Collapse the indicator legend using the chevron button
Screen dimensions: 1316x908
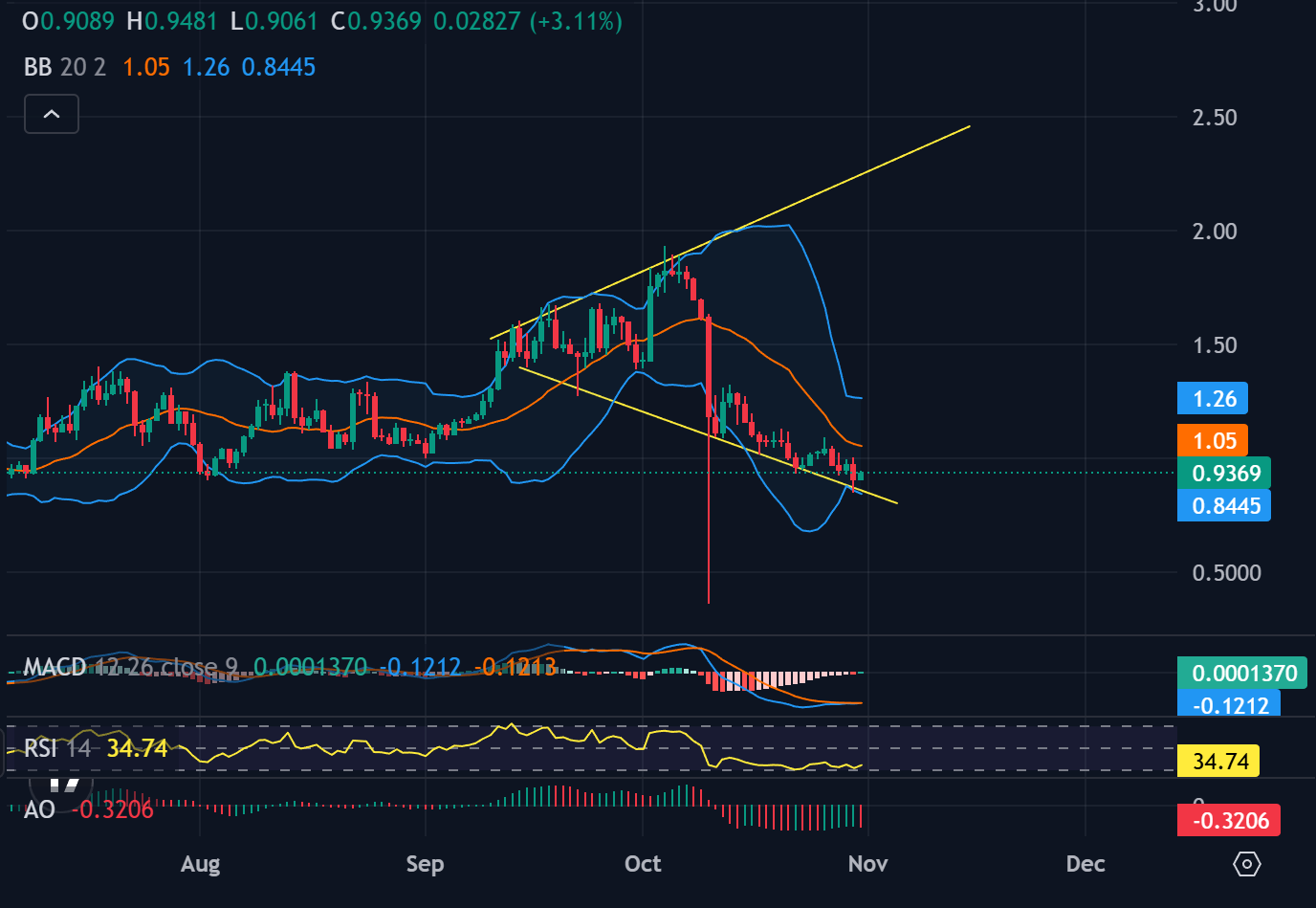tap(52, 115)
